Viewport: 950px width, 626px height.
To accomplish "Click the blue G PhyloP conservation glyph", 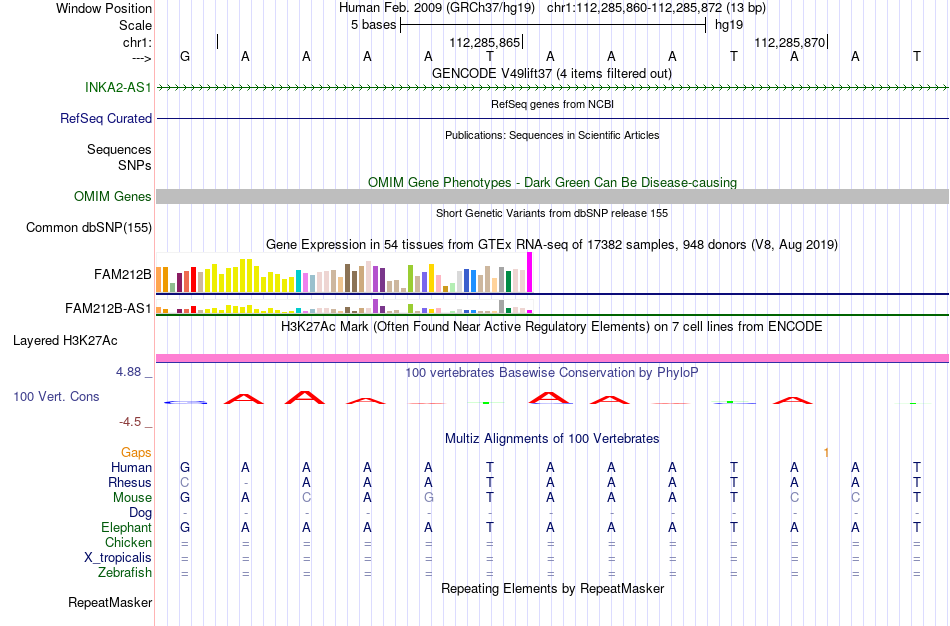I will point(185,402).
